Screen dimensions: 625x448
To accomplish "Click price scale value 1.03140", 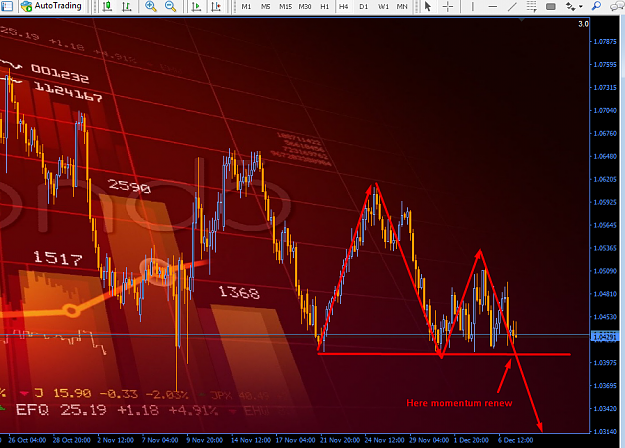I will tap(605, 432).
